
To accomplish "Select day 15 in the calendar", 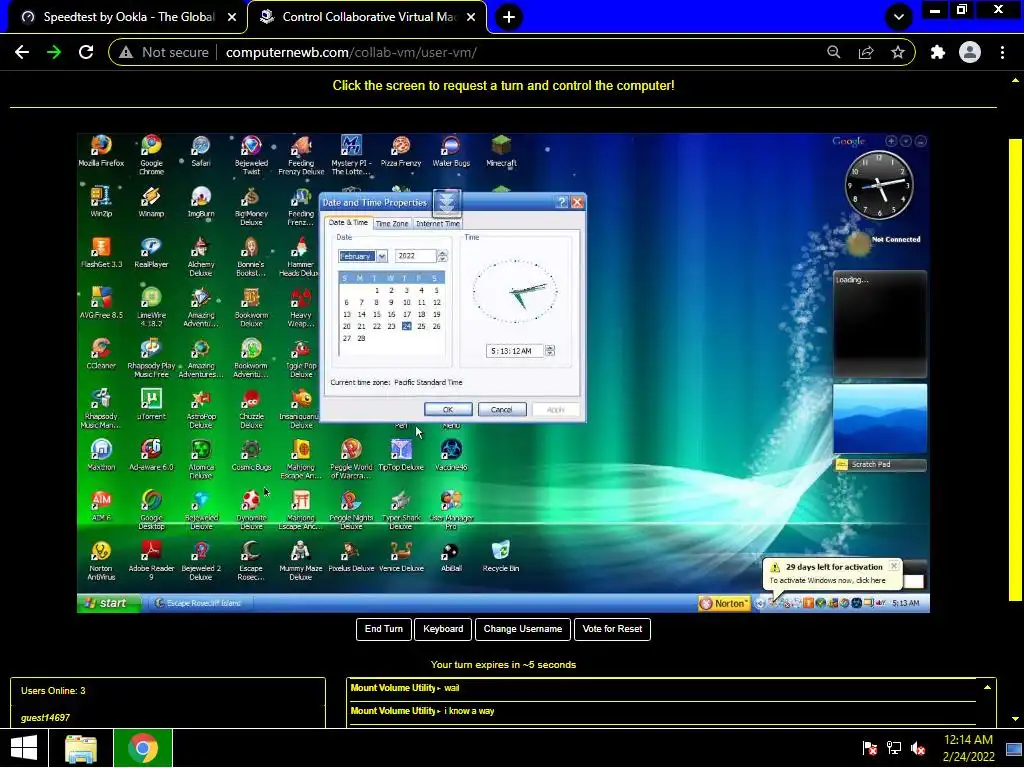I will [376, 314].
